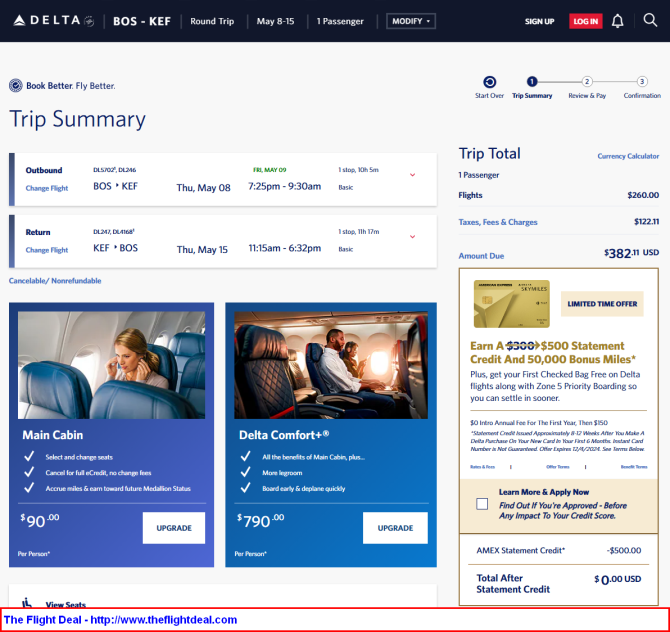The width and height of the screenshot is (670, 632).
Task: Open Taxes, Fees & Charges link
Action: coord(498,222)
